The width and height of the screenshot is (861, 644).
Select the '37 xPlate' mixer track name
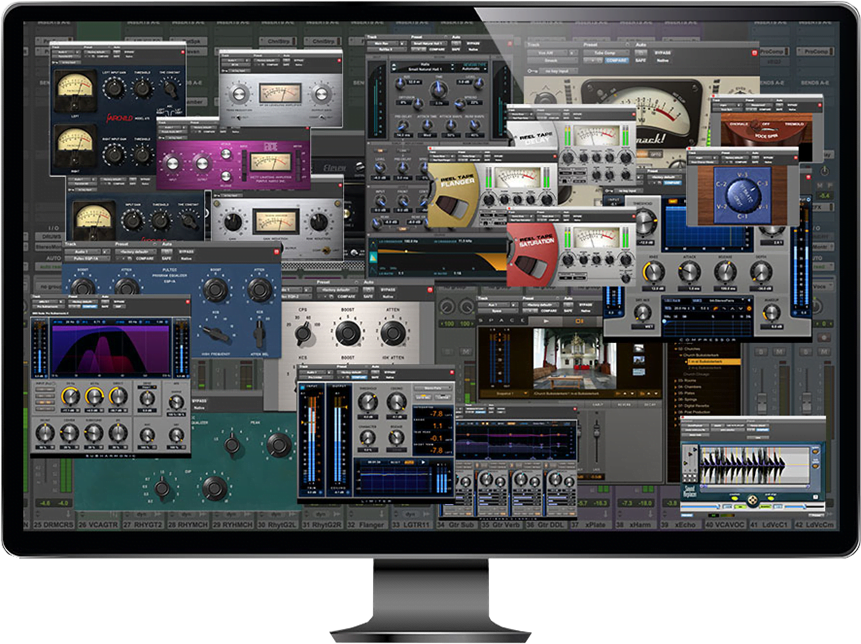pos(589,525)
